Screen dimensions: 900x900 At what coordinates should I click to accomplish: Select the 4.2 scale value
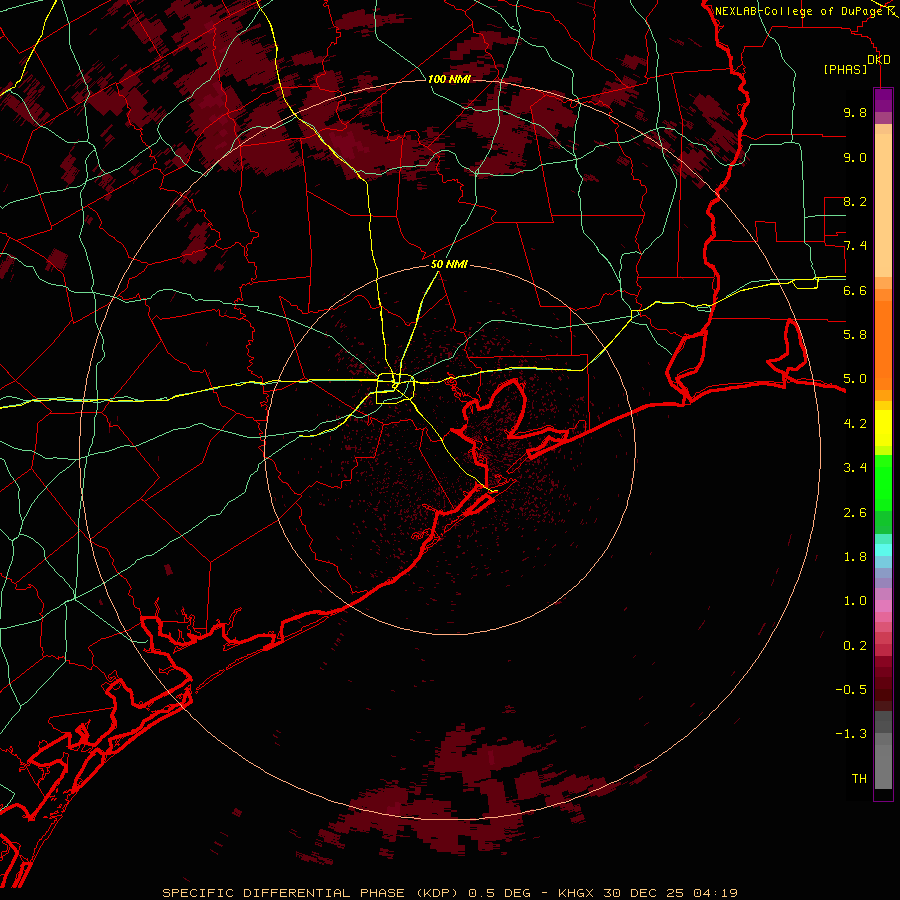[x=855, y=424]
